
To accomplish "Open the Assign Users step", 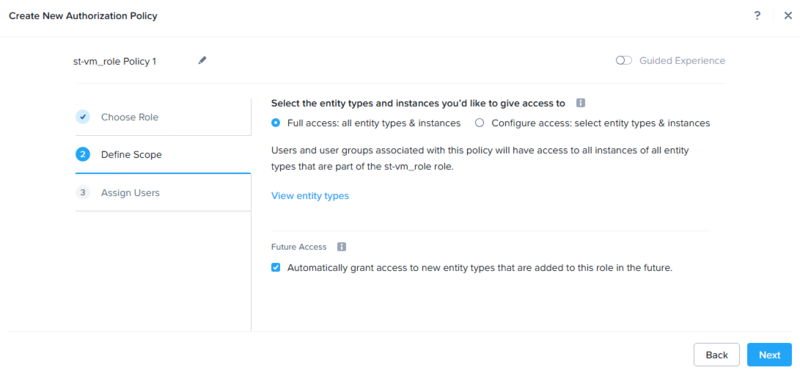I will pos(163,192).
